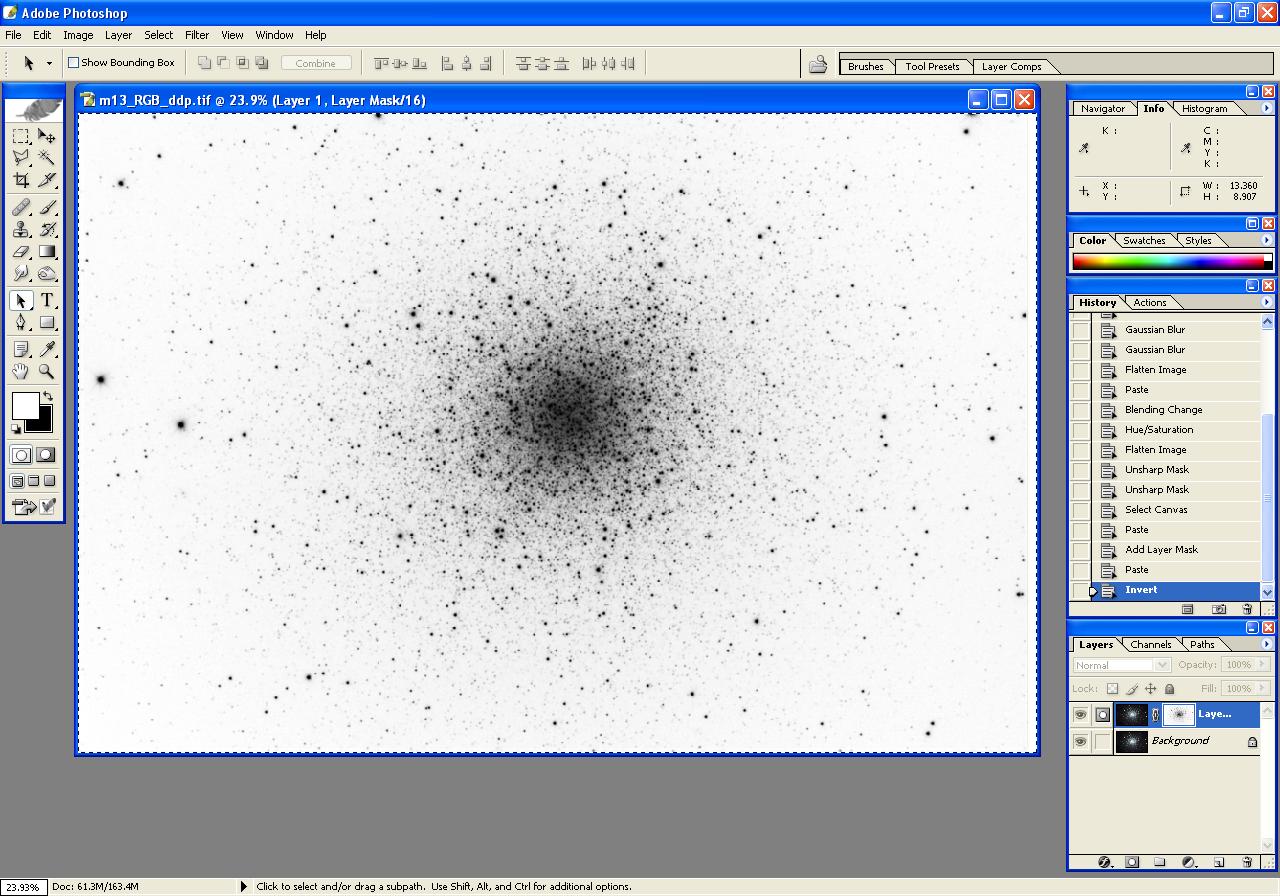Open the Filter menu
Viewport: 1280px width, 896px height.
tap(197, 35)
